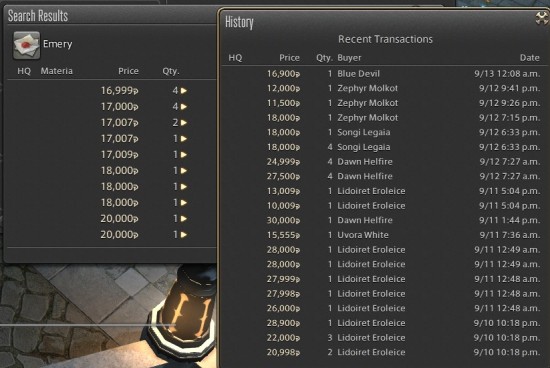Sort listings by Price column header
Screen dimensions: 550x368
pos(128,71)
